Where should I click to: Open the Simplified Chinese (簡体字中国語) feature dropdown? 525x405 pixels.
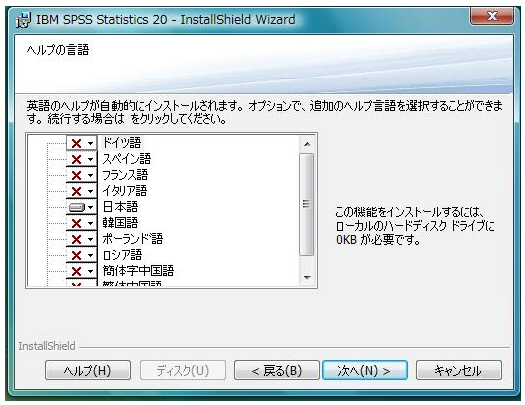coord(81,271)
